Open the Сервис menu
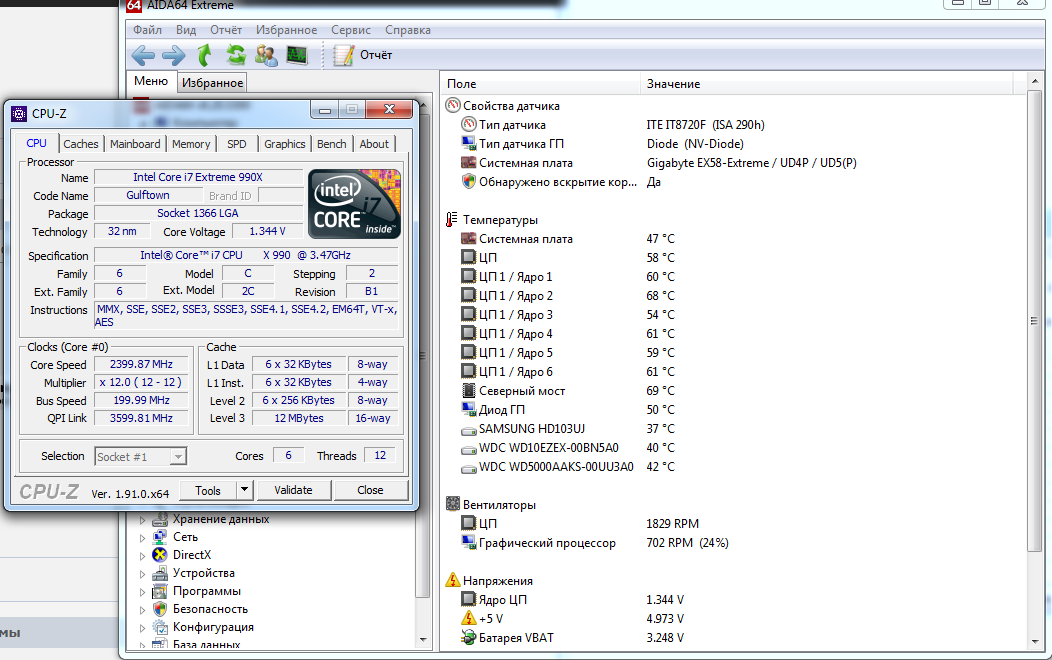The image size is (1052, 660). click(350, 30)
